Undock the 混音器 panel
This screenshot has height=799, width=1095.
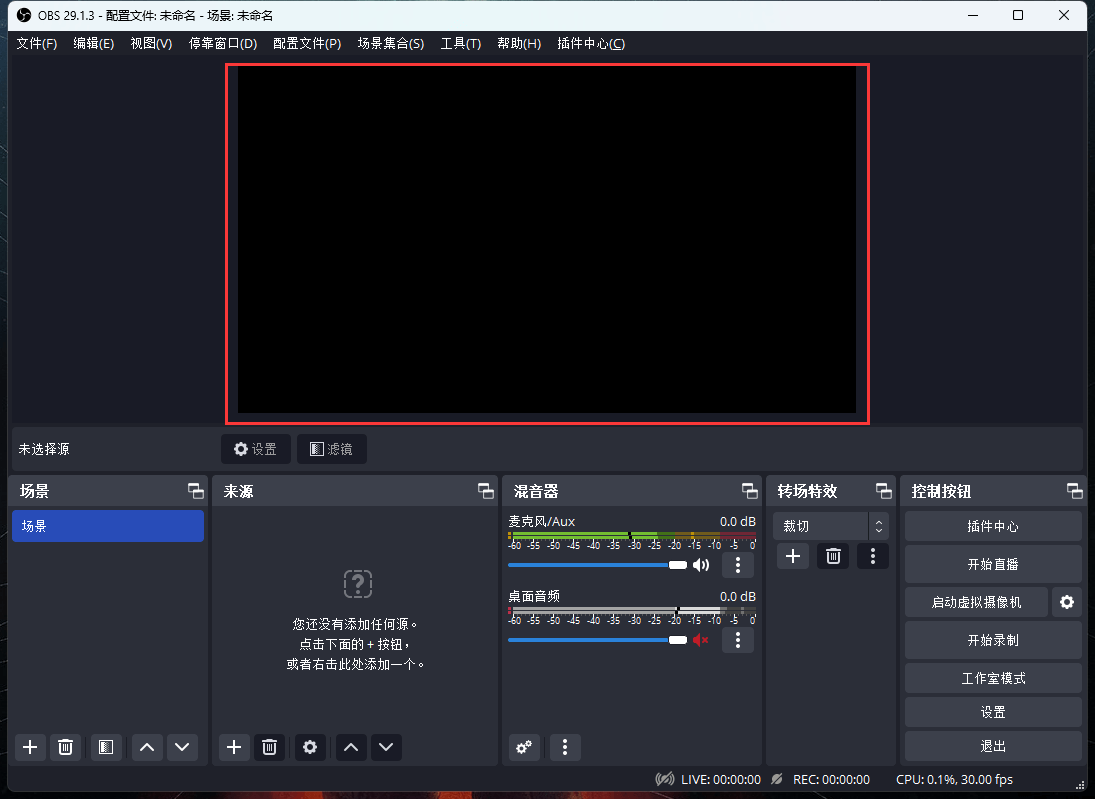tap(750, 491)
